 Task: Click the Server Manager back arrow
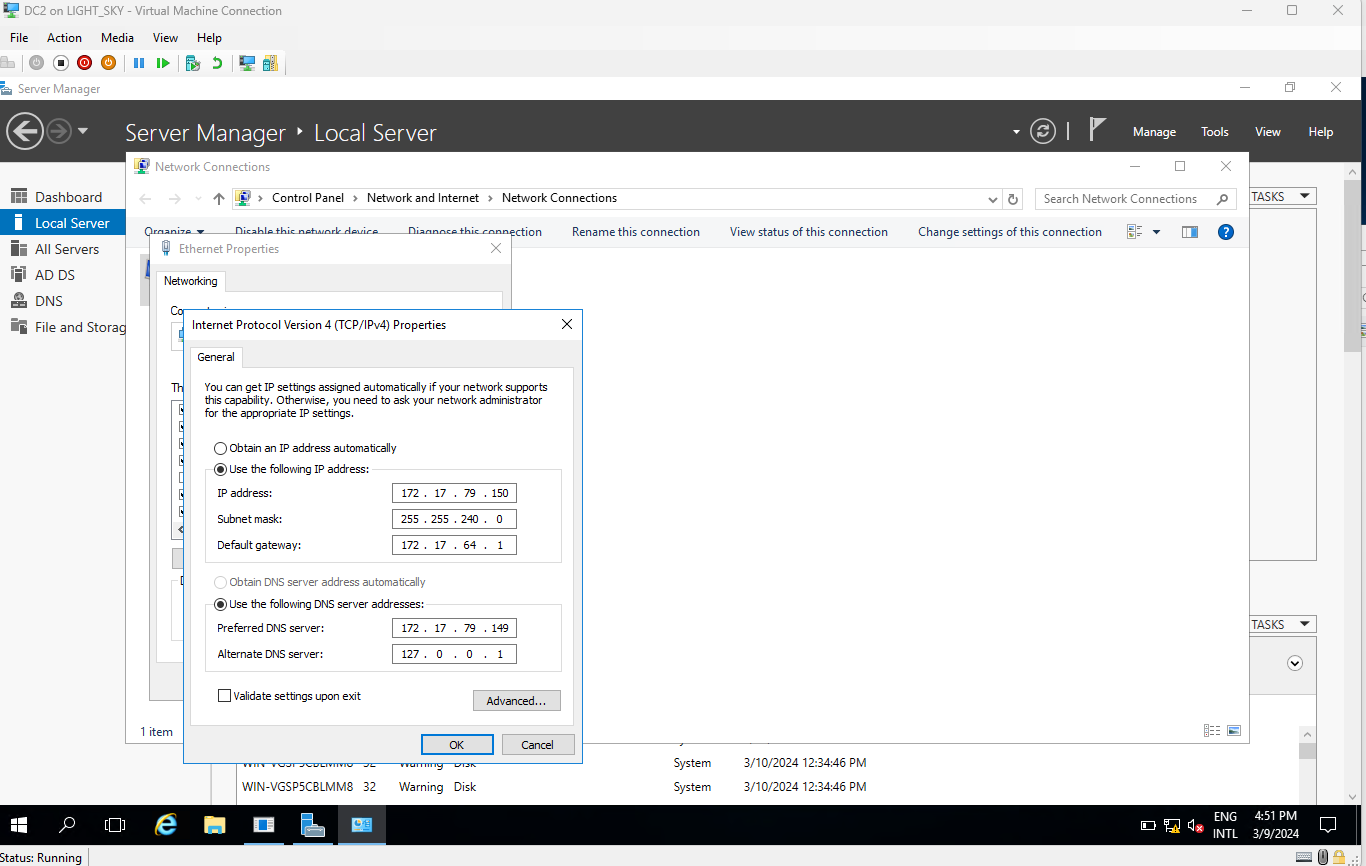pos(24,131)
